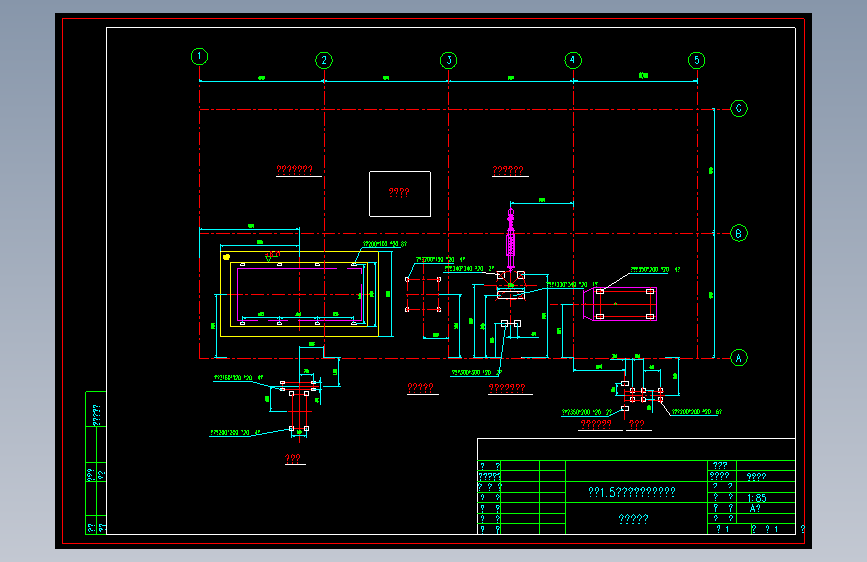Select the yellow outer foundation rectangle

click(299, 294)
